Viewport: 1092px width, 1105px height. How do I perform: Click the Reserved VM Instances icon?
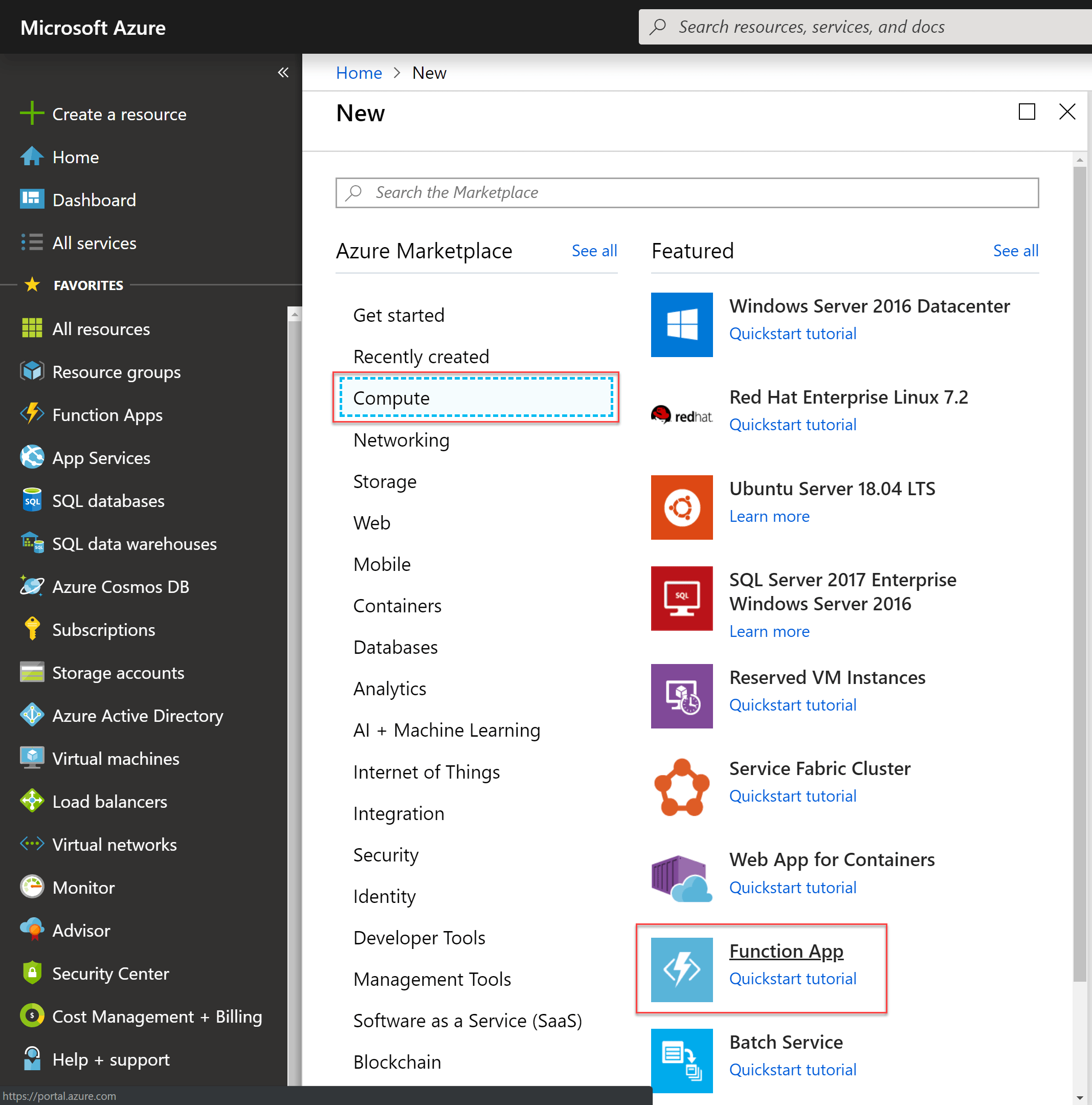point(681,696)
